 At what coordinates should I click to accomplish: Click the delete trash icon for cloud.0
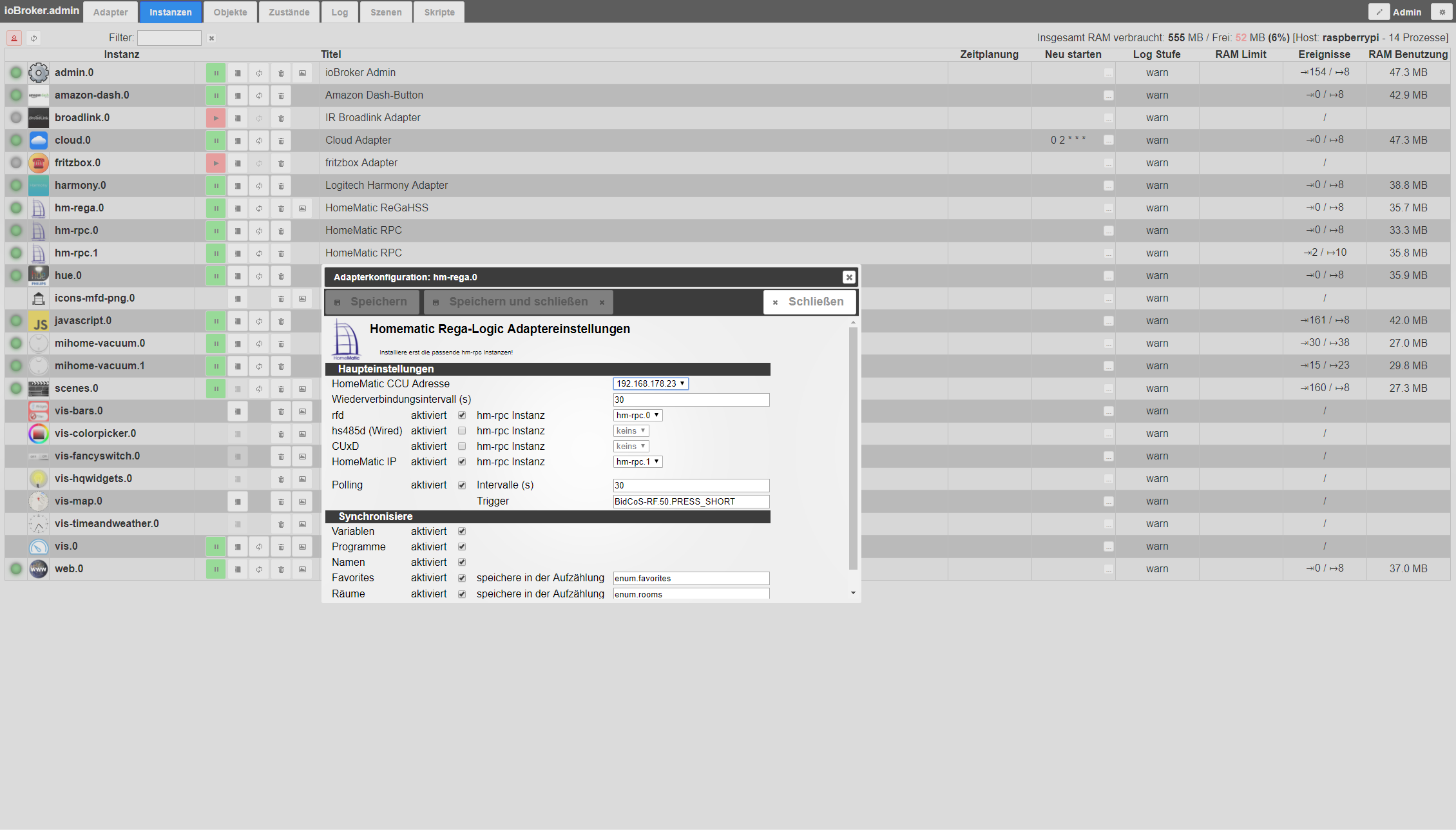click(x=281, y=140)
